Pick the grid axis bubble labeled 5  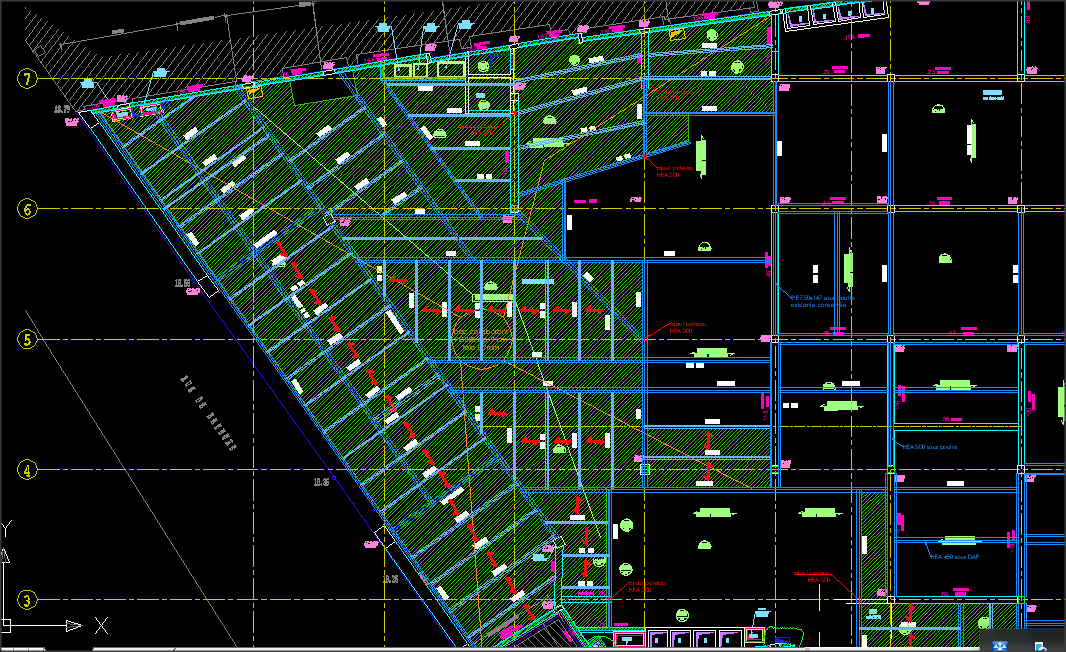coord(28,340)
